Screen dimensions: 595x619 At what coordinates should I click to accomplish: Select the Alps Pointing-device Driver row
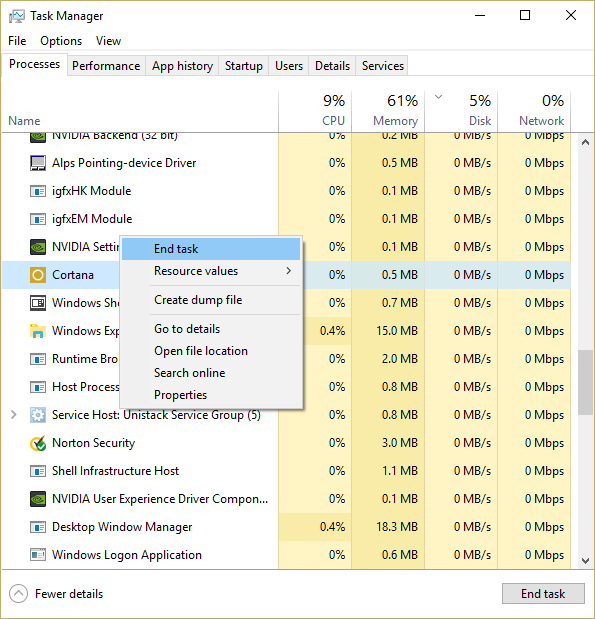click(286, 163)
